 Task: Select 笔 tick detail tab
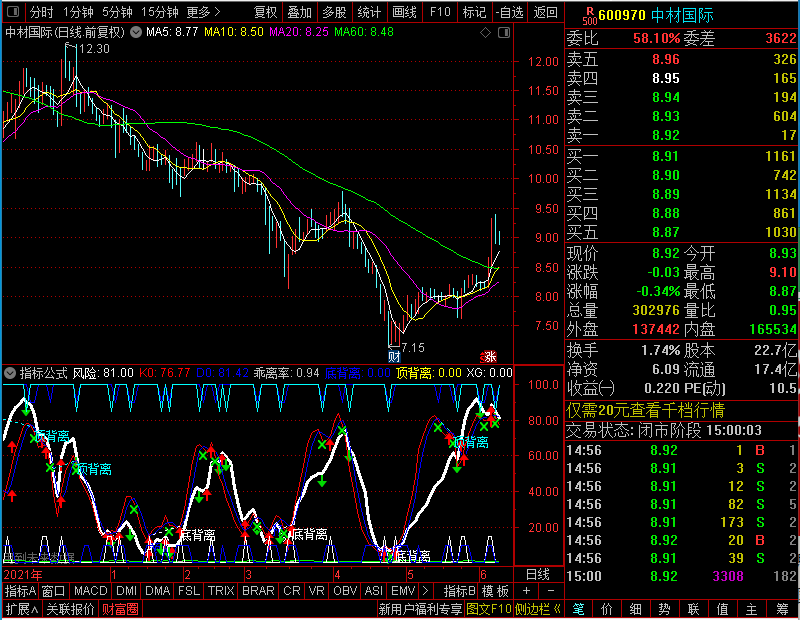(578, 609)
